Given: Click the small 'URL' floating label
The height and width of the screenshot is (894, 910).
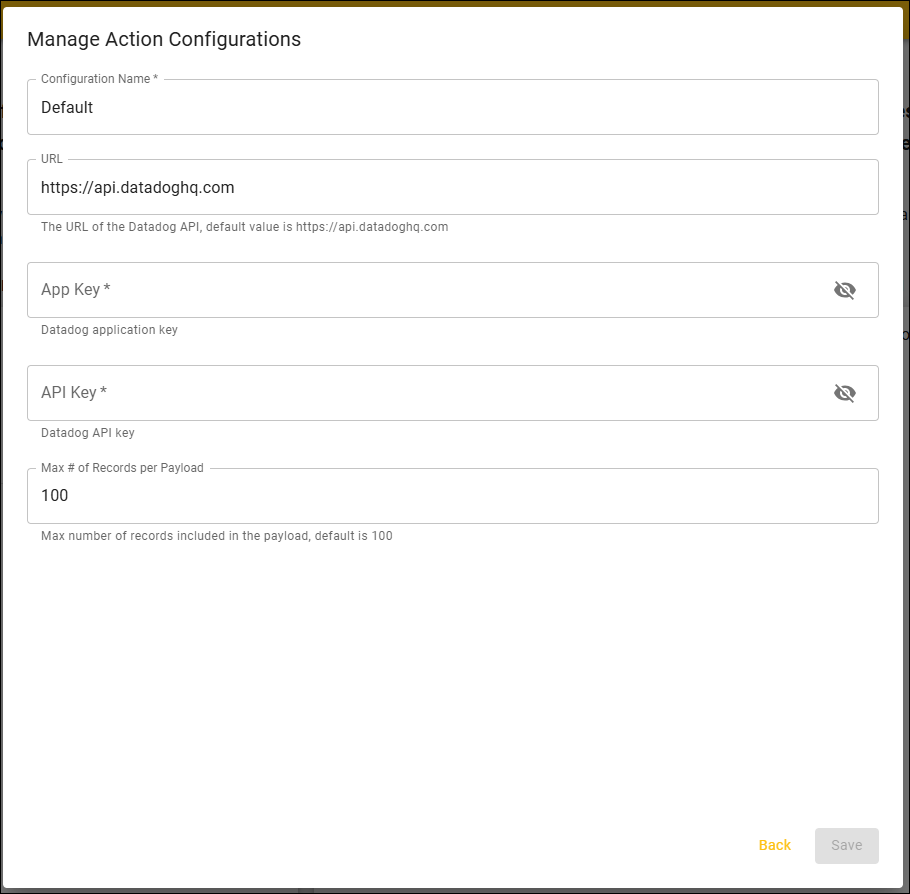Looking at the screenshot, I should tap(52, 159).
